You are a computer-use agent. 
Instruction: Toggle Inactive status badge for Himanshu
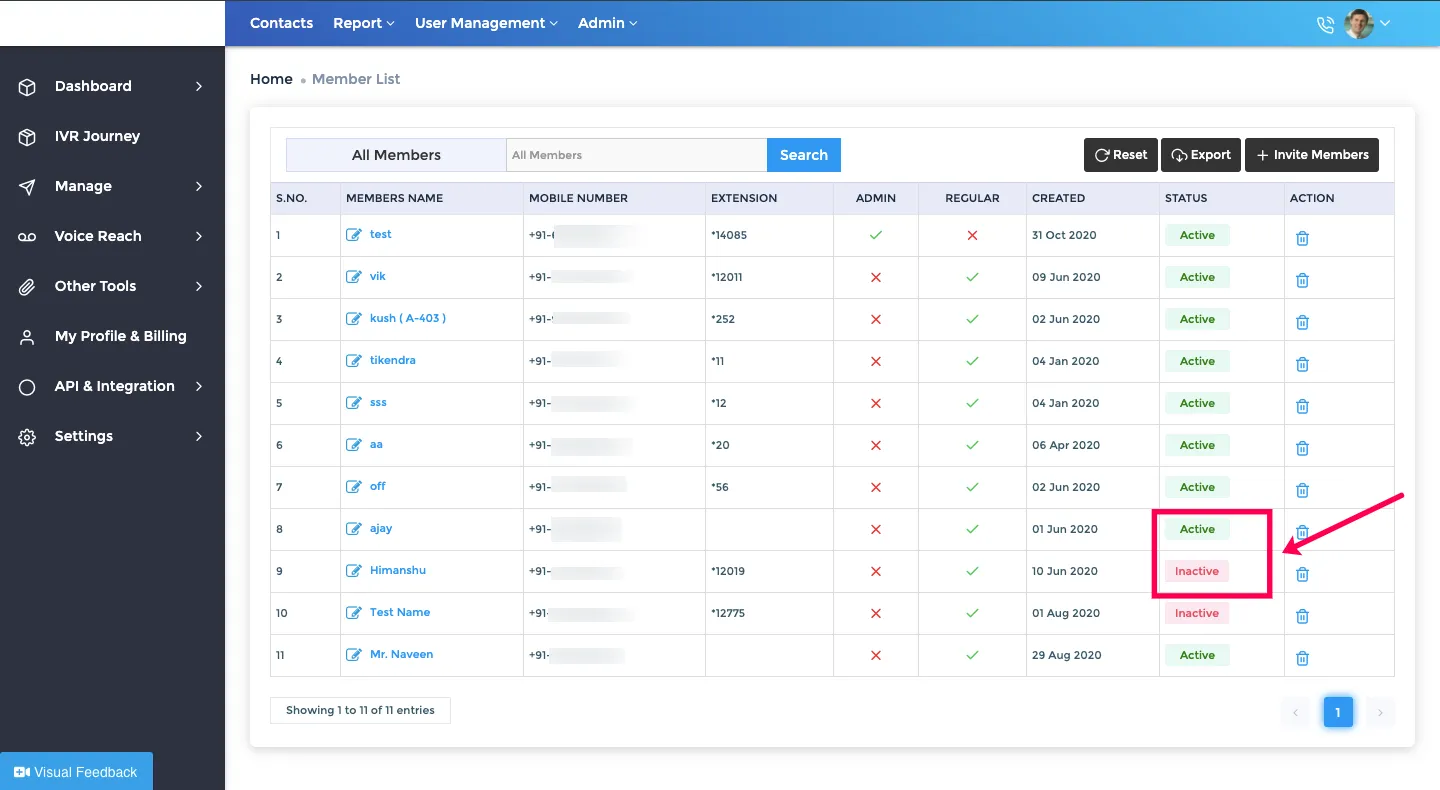click(x=1197, y=571)
